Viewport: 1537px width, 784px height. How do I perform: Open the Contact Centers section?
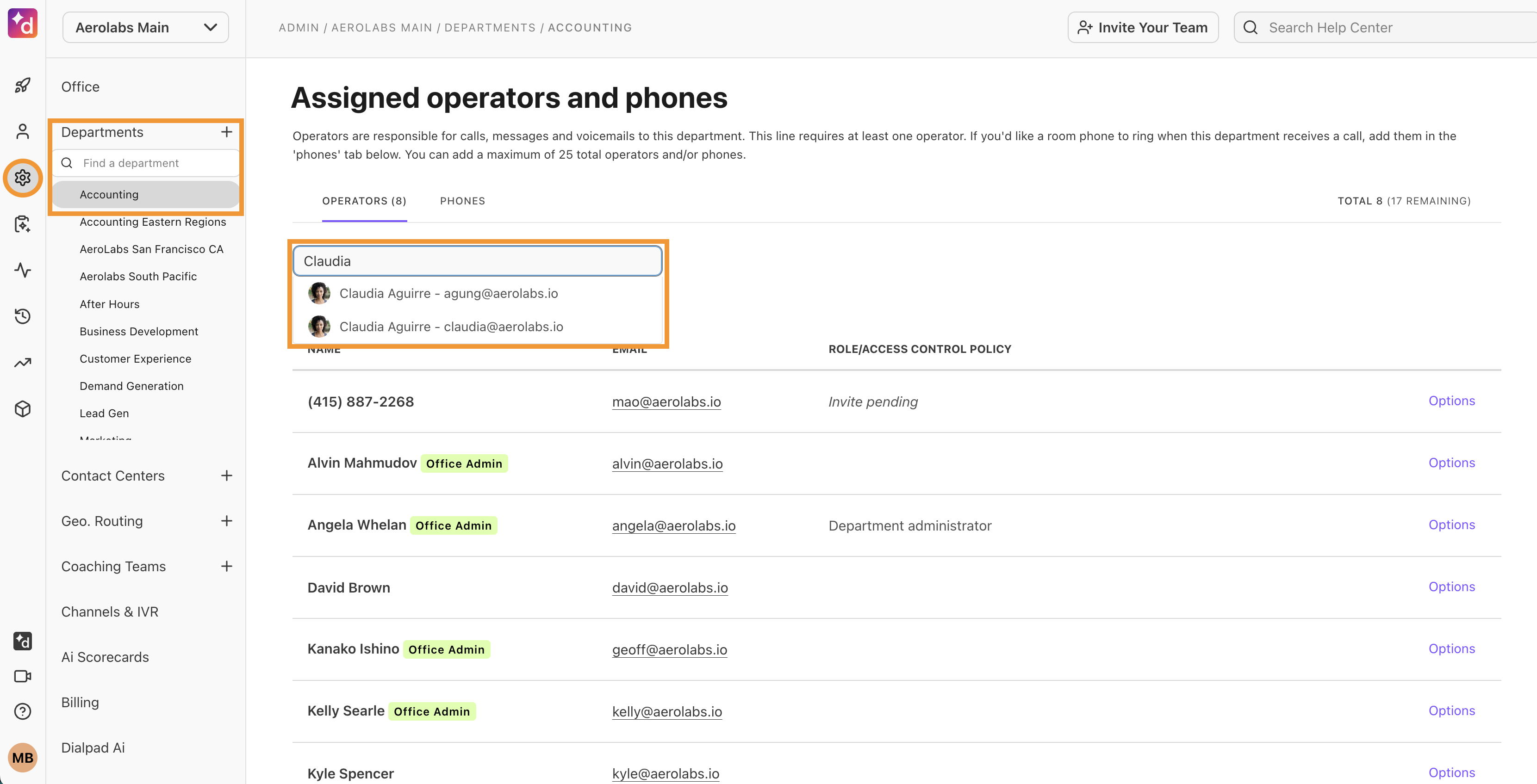[113, 476]
